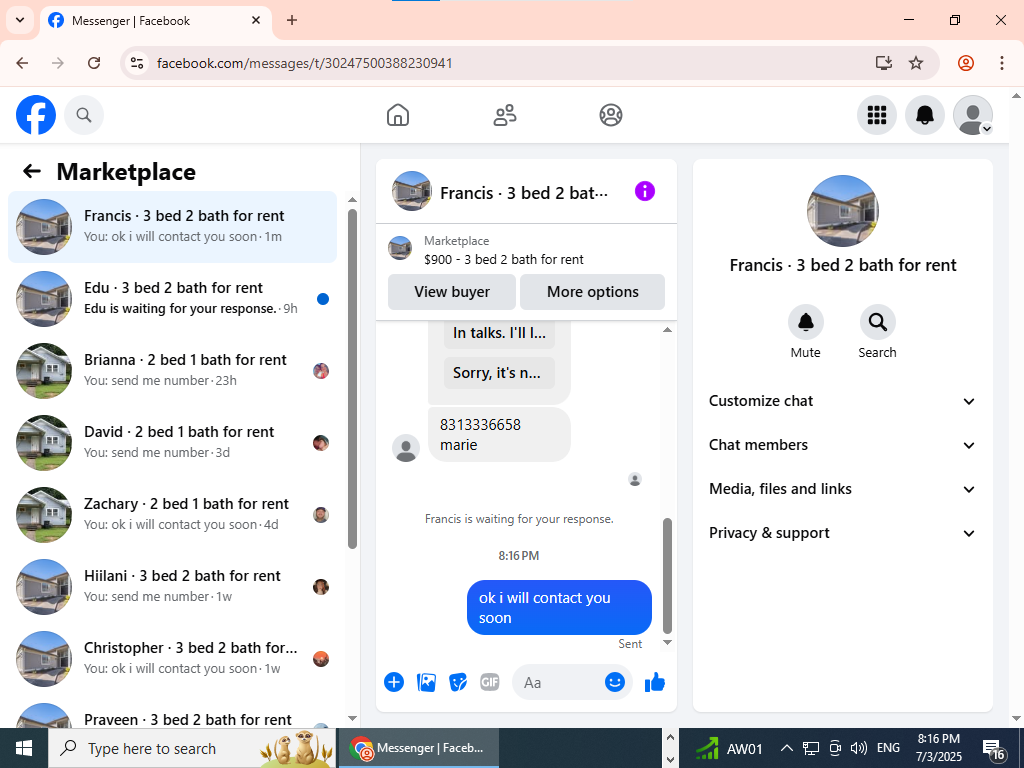Viewport: 1024px width, 768px height.
Task: Open Hiilani 3 bed 2 bath conversation
Action: coord(172,586)
